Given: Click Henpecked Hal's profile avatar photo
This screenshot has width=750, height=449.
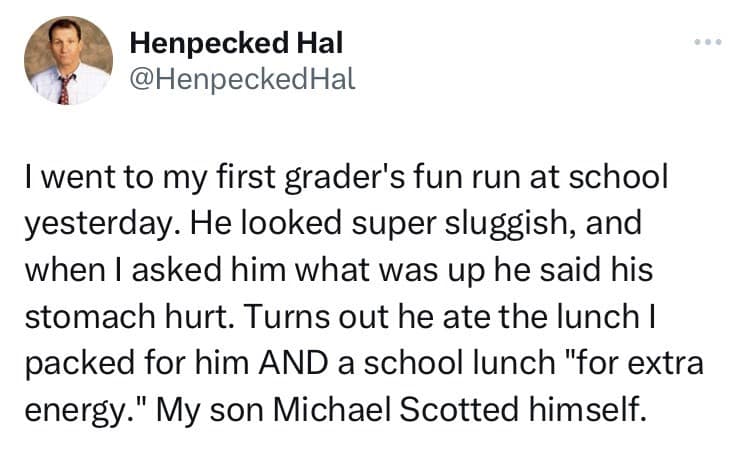Looking at the screenshot, I should (x=68, y=60).
